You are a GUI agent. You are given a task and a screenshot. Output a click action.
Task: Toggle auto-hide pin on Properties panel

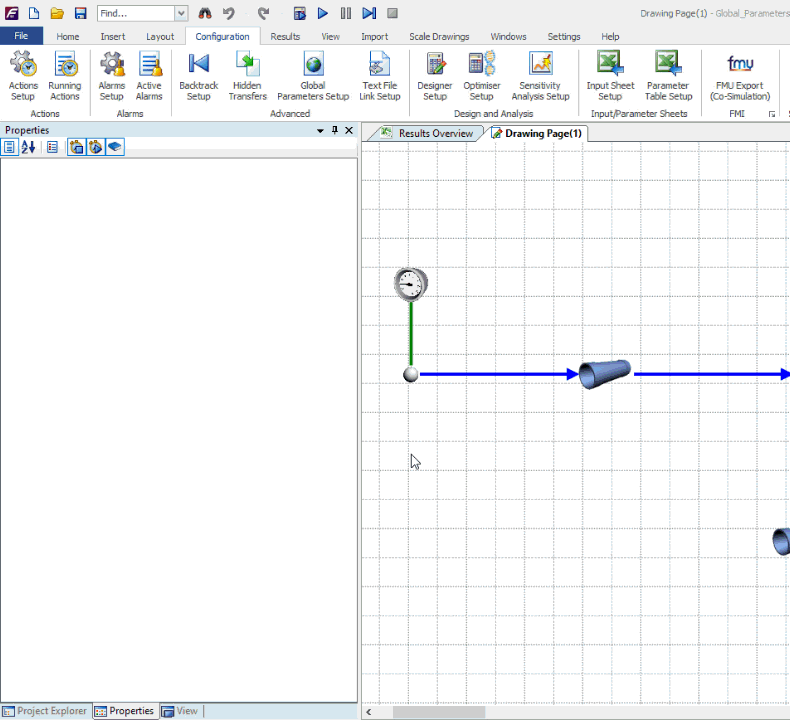(x=335, y=131)
